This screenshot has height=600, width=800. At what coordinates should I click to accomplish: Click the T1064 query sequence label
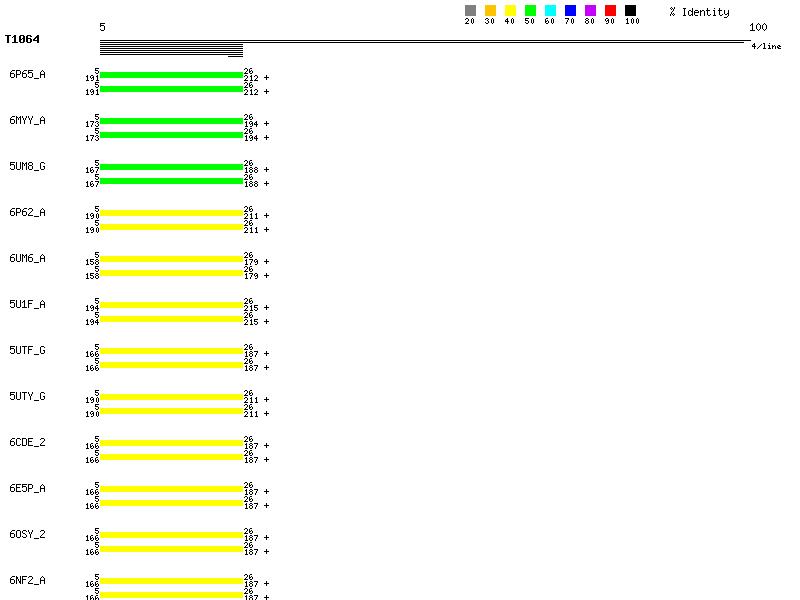tap(22, 40)
